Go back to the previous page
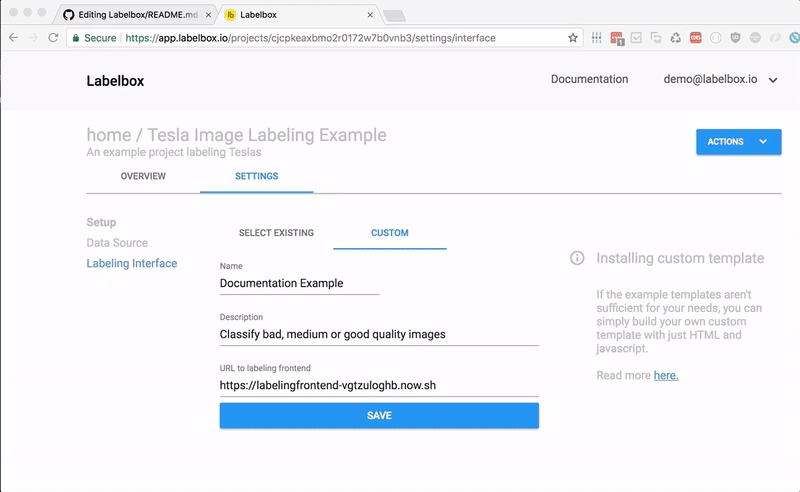The image size is (800, 492). [x=14, y=38]
